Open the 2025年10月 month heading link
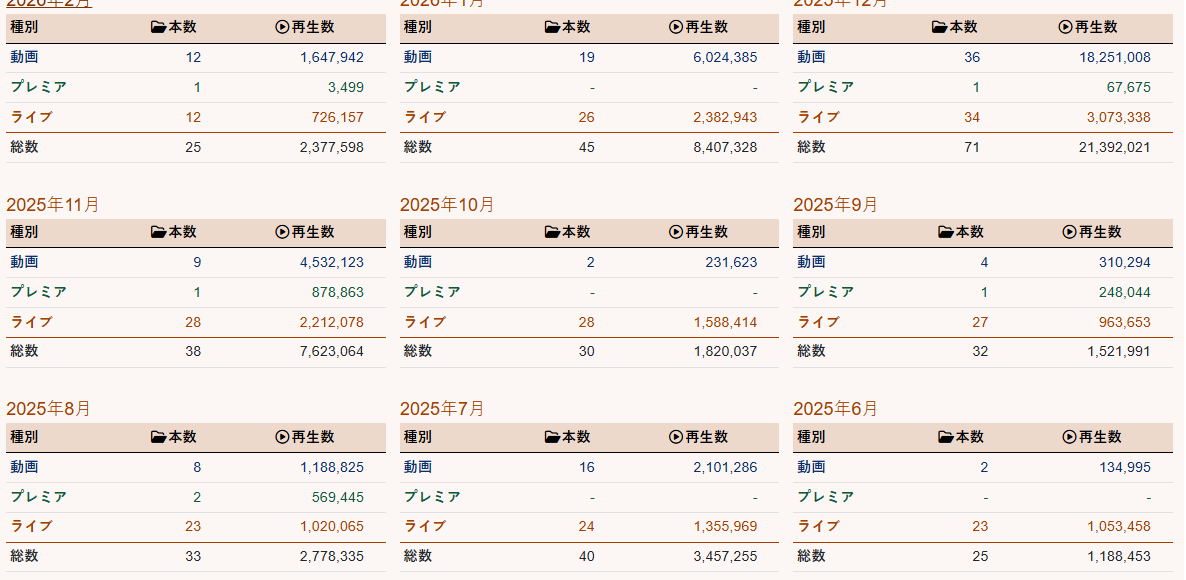The image size is (1186, 580). (447, 205)
